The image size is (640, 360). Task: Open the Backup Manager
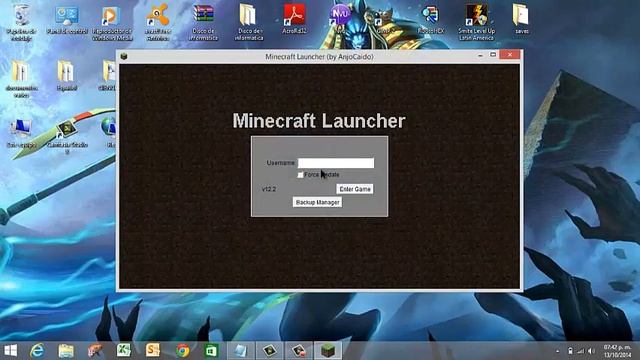coord(317,202)
